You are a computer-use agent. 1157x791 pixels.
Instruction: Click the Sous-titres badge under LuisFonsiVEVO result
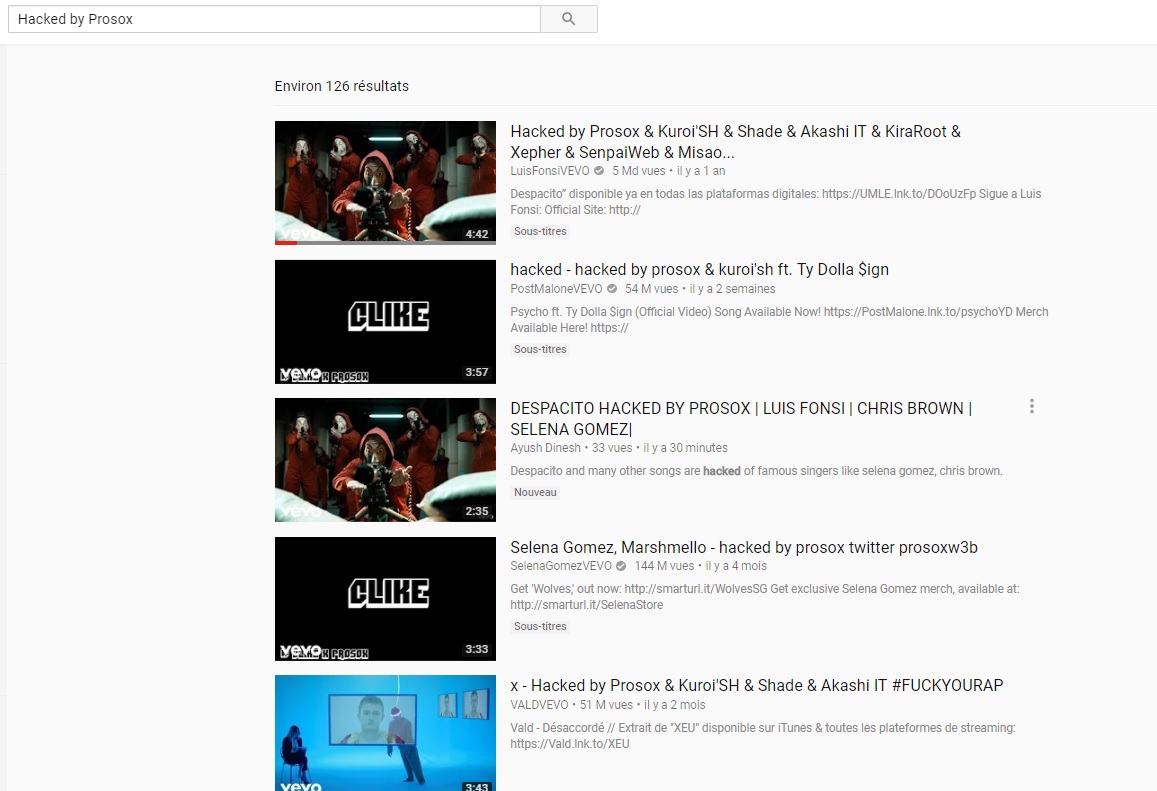point(540,232)
